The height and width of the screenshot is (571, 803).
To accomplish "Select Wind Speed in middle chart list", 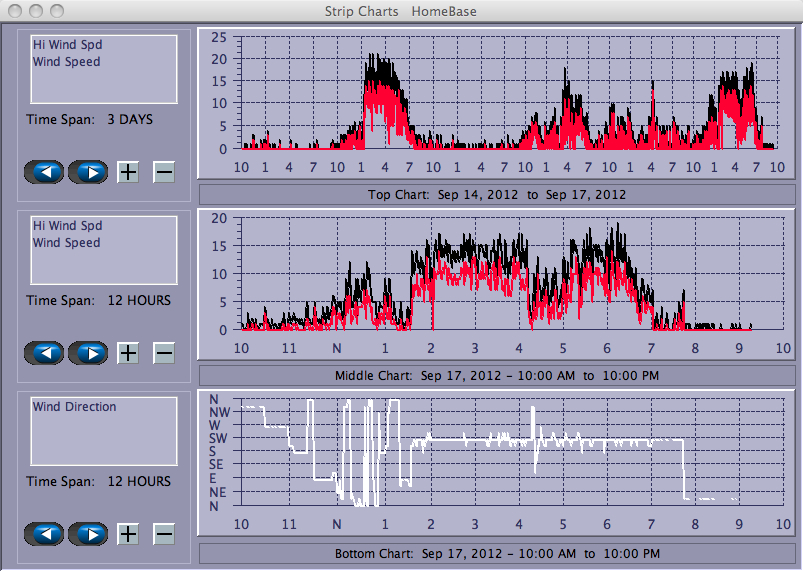I will pyautogui.click(x=66, y=243).
